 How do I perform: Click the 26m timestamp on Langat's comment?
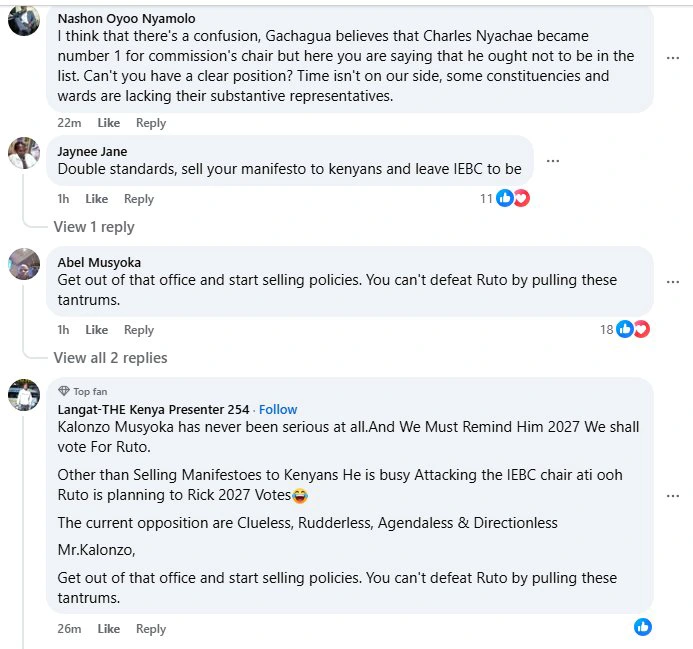[x=69, y=629]
